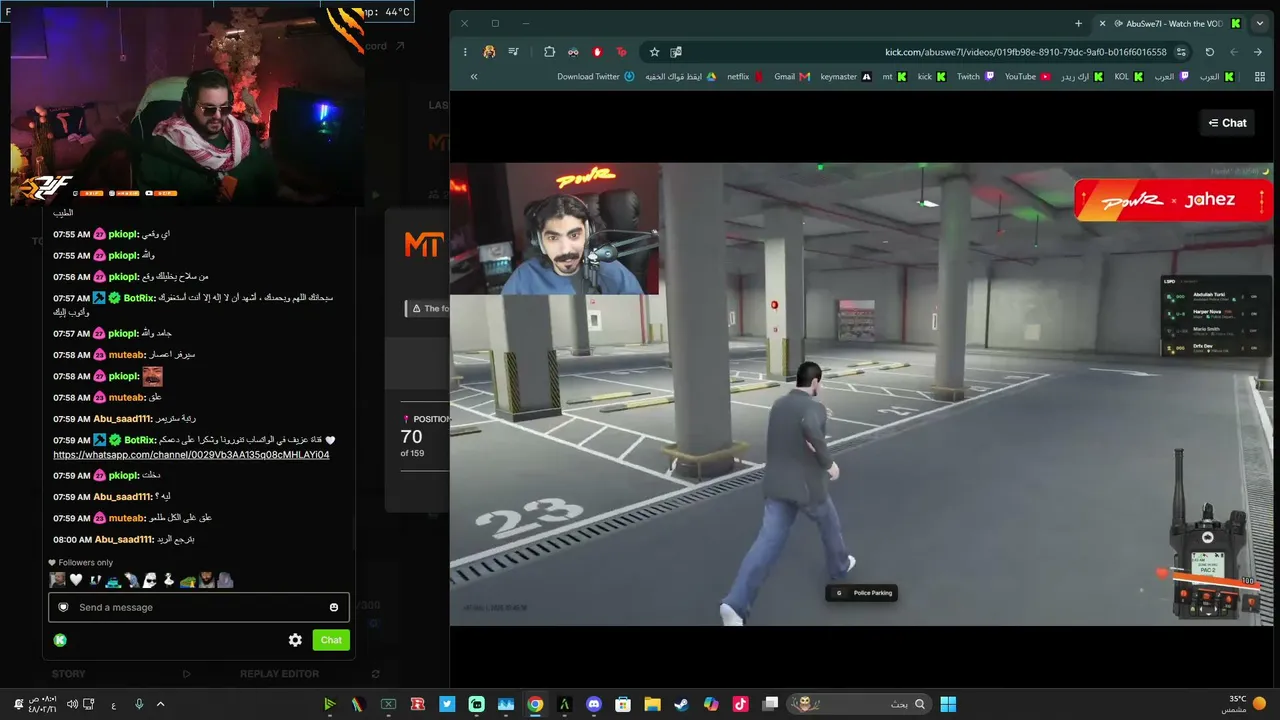Open Discord from the taskbar
This screenshot has width=1280, height=720.
pos(594,704)
